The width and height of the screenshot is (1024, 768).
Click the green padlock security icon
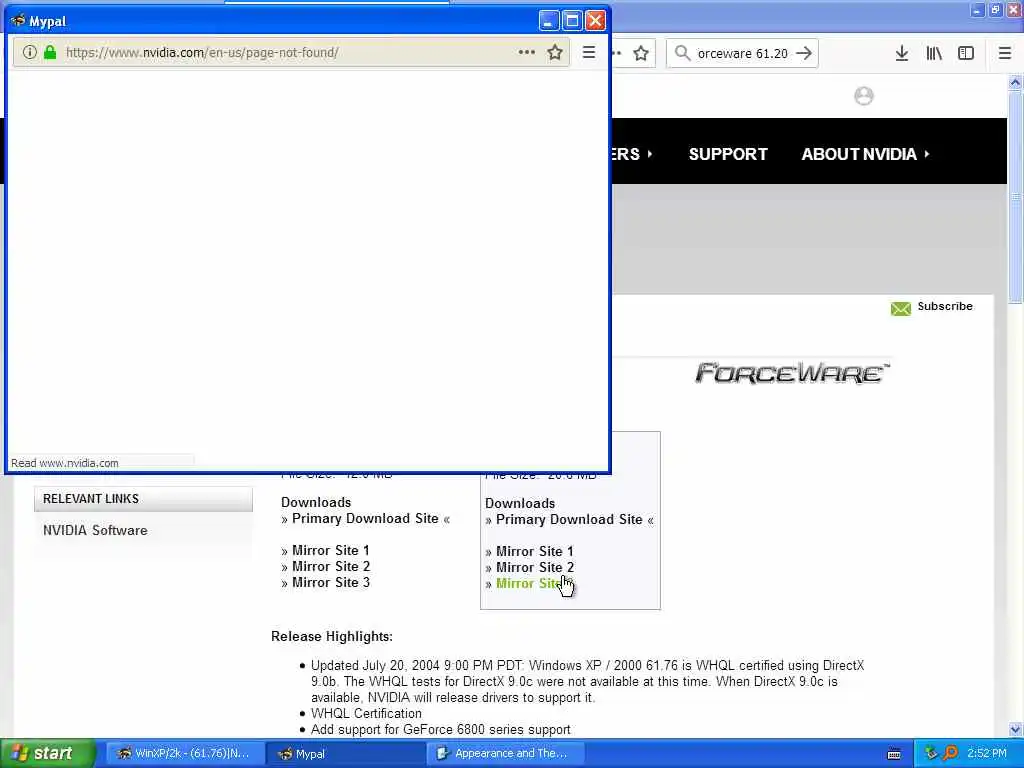(x=50, y=52)
